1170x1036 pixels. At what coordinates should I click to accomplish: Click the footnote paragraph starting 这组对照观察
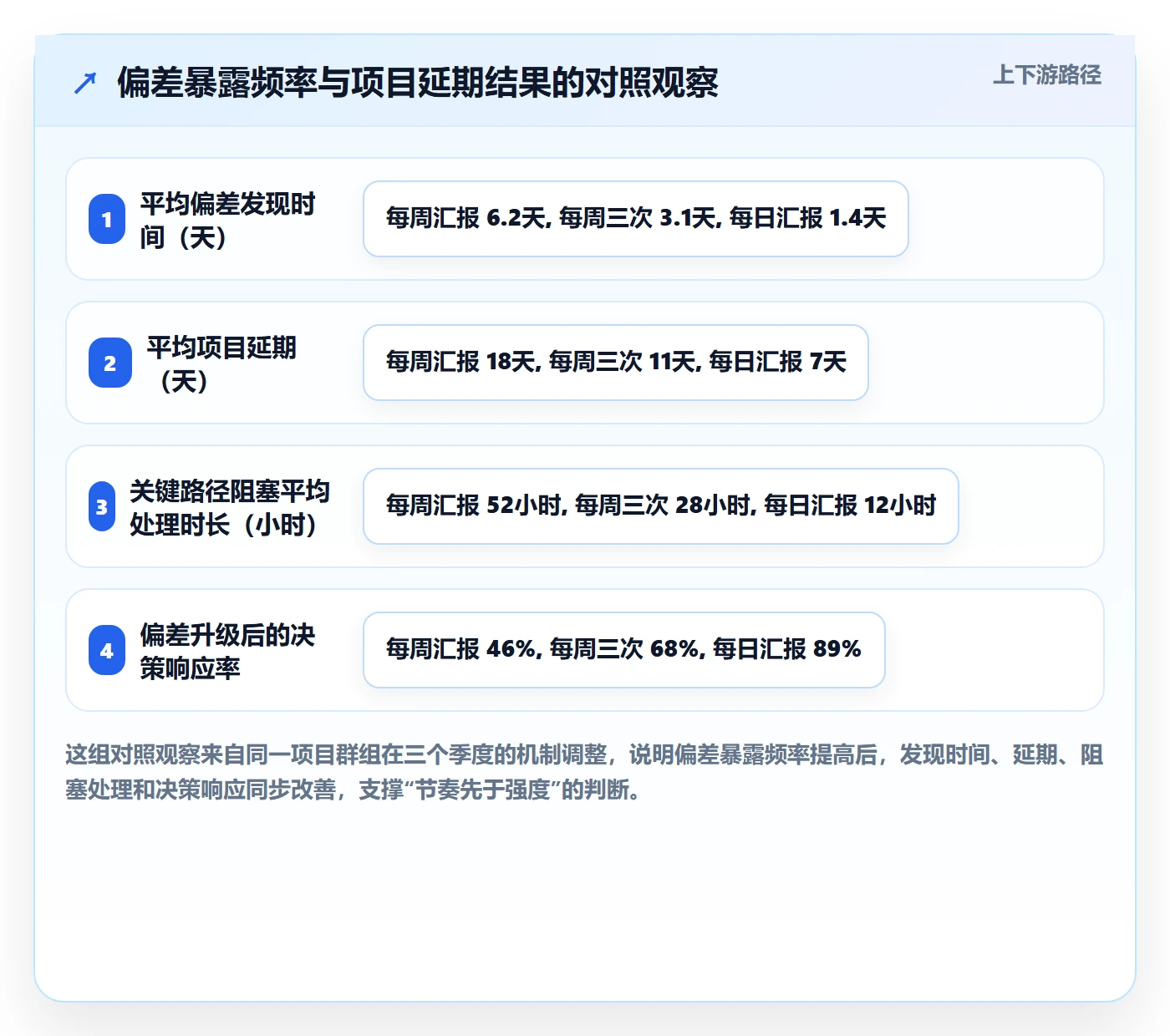tap(585, 772)
